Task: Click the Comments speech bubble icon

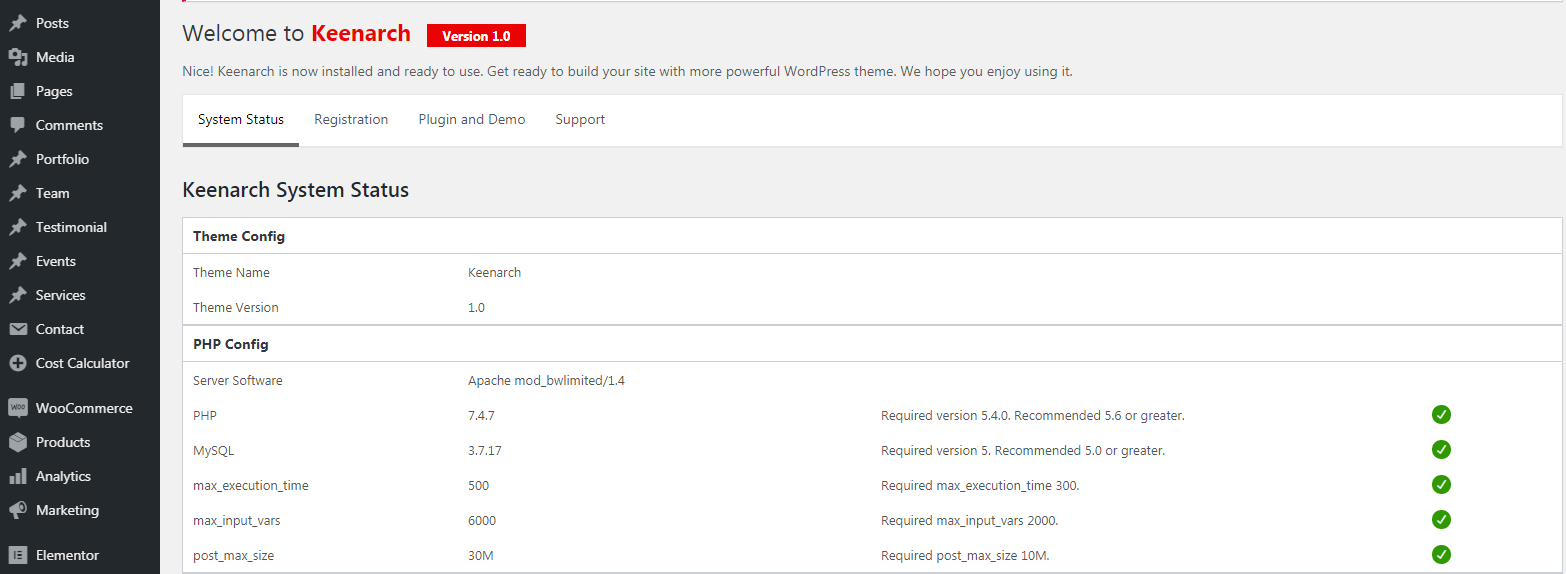Action: click(x=17, y=125)
